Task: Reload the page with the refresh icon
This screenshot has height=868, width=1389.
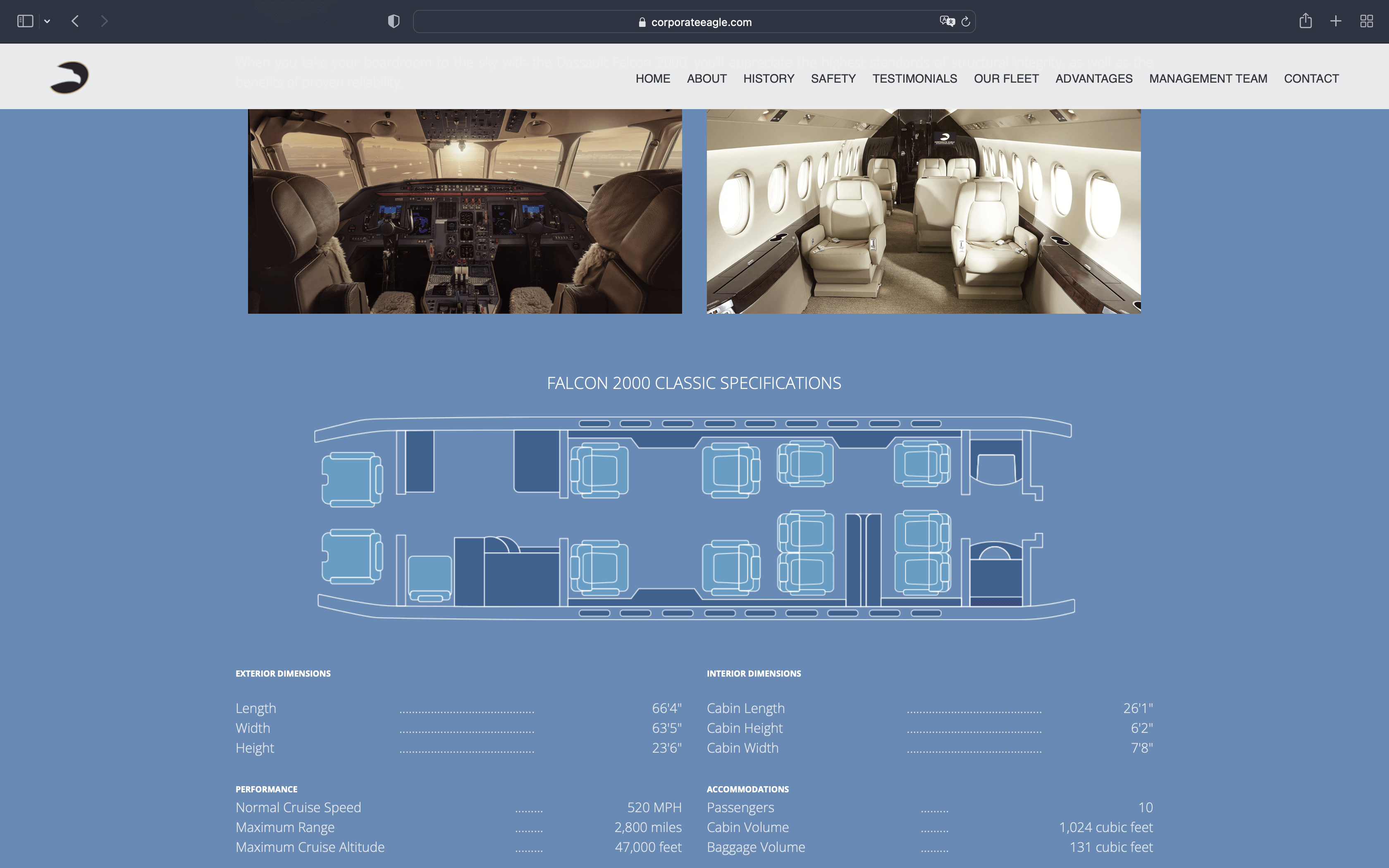Action: [x=966, y=21]
